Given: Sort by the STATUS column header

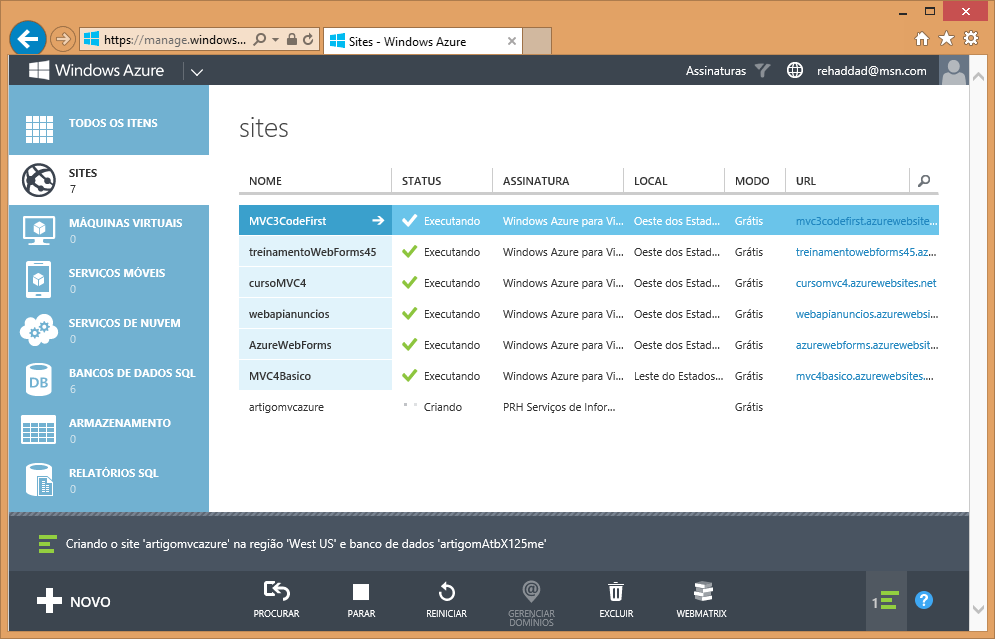Looking at the screenshot, I should 421,181.
